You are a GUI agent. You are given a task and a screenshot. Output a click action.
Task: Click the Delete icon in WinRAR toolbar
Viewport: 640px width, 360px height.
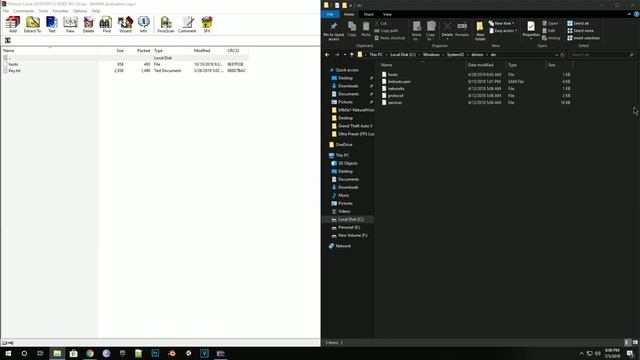pyautogui.click(x=88, y=24)
